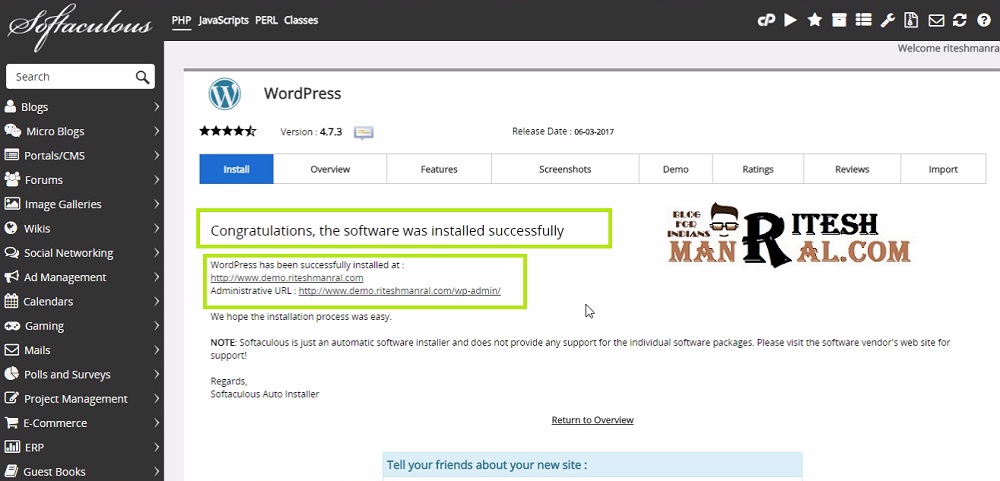Go to cPanel via the cP icon

766,20
